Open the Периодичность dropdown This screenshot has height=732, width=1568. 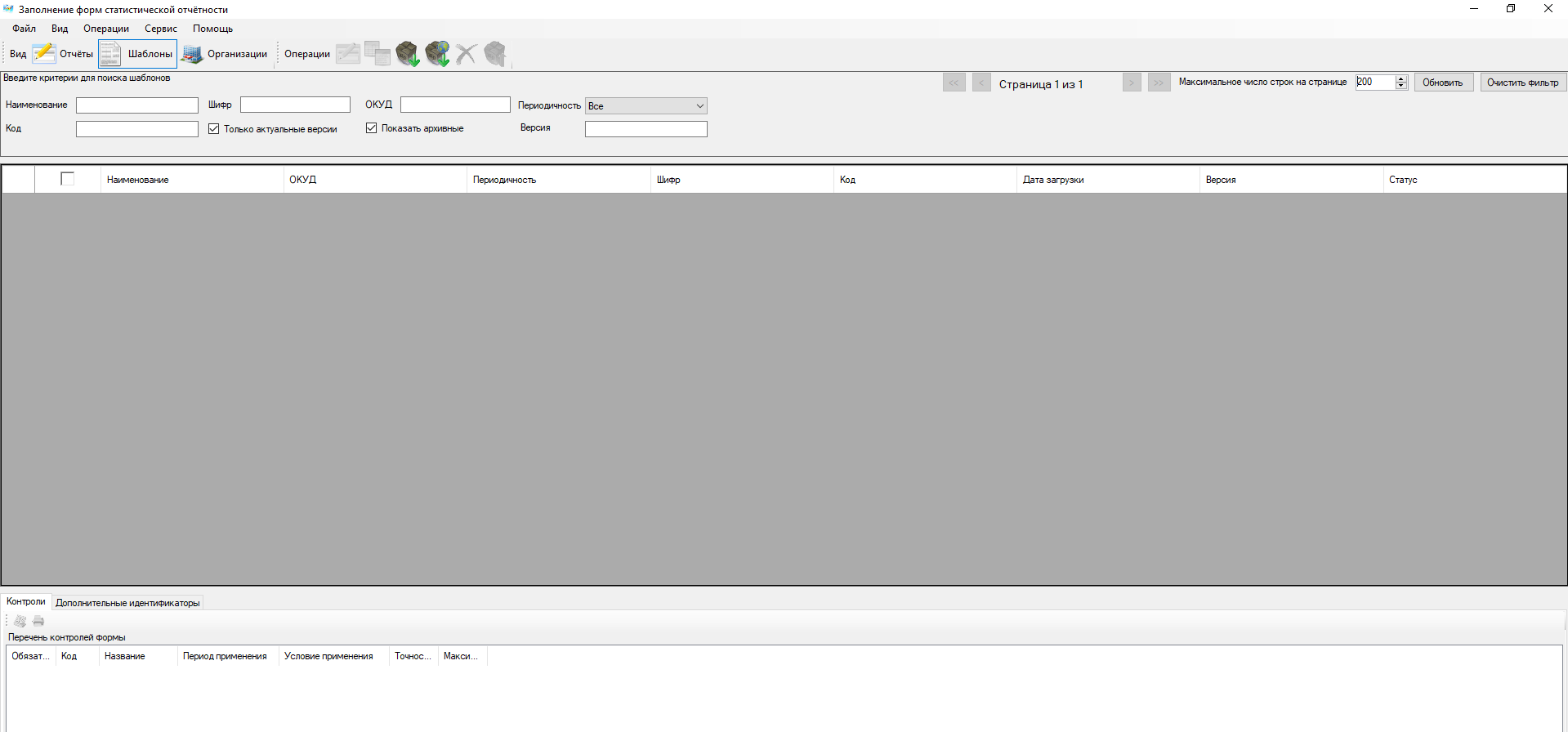646,106
